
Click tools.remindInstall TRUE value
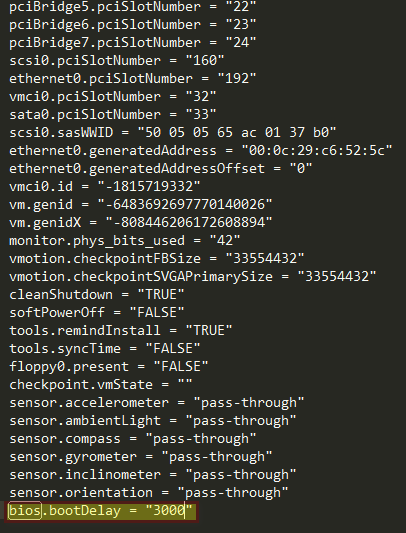click(x=209, y=331)
